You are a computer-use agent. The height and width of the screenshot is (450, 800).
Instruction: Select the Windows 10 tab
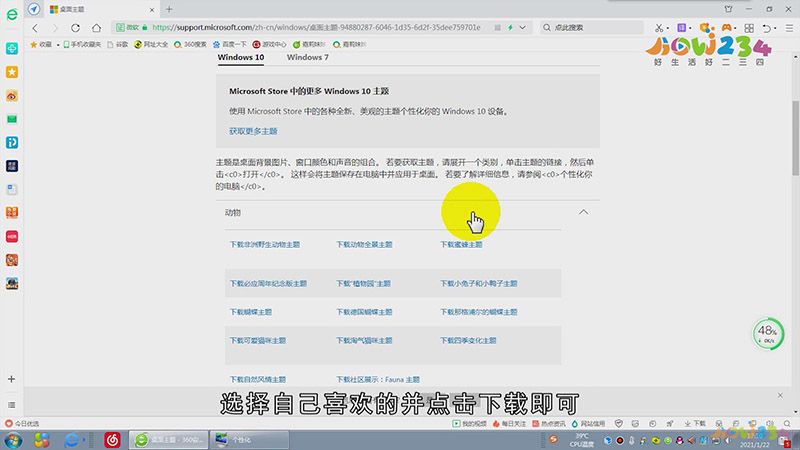pyautogui.click(x=241, y=57)
